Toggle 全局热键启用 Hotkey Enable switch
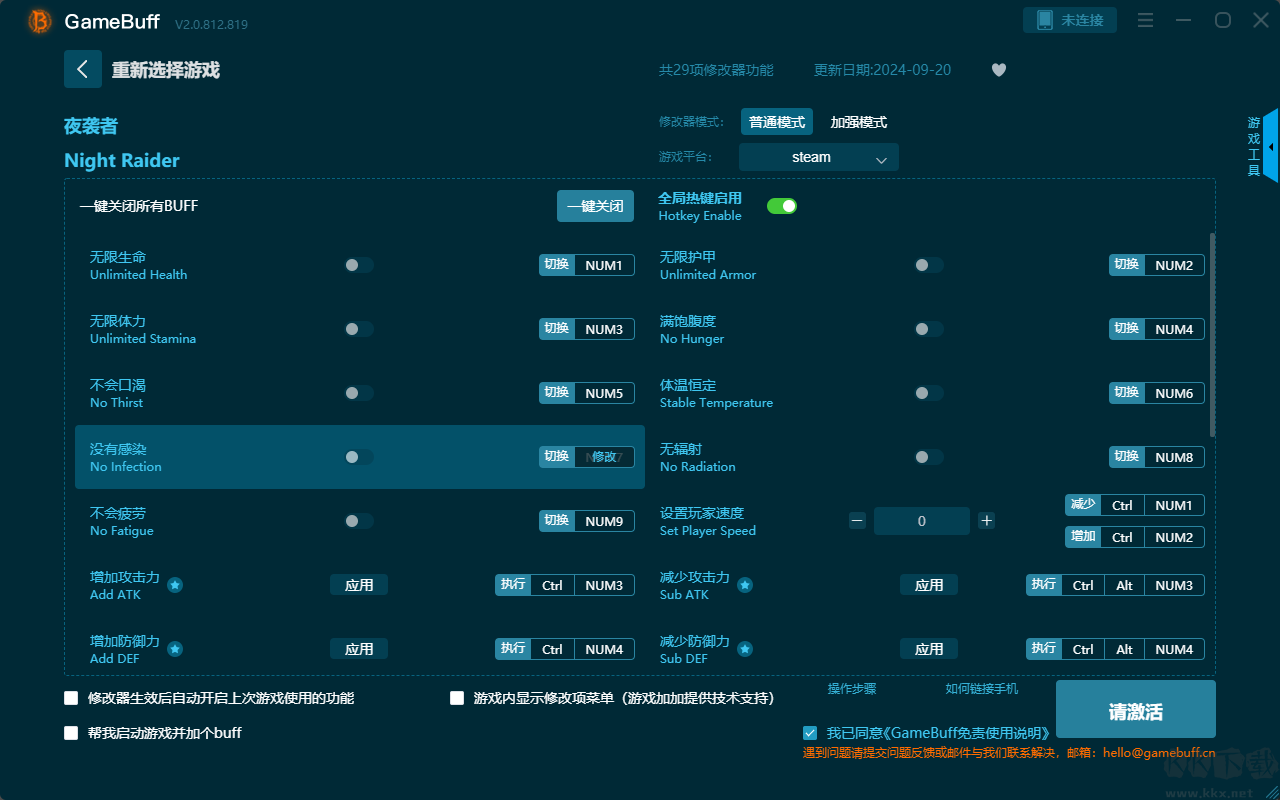The width and height of the screenshot is (1280, 800). click(x=782, y=206)
